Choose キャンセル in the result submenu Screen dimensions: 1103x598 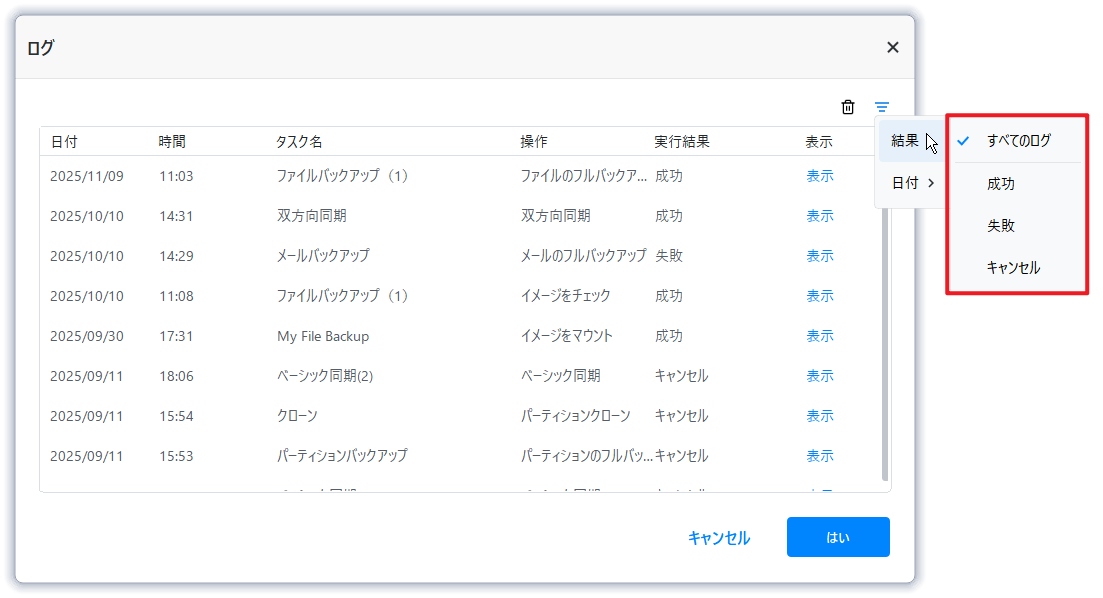coord(1013,268)
